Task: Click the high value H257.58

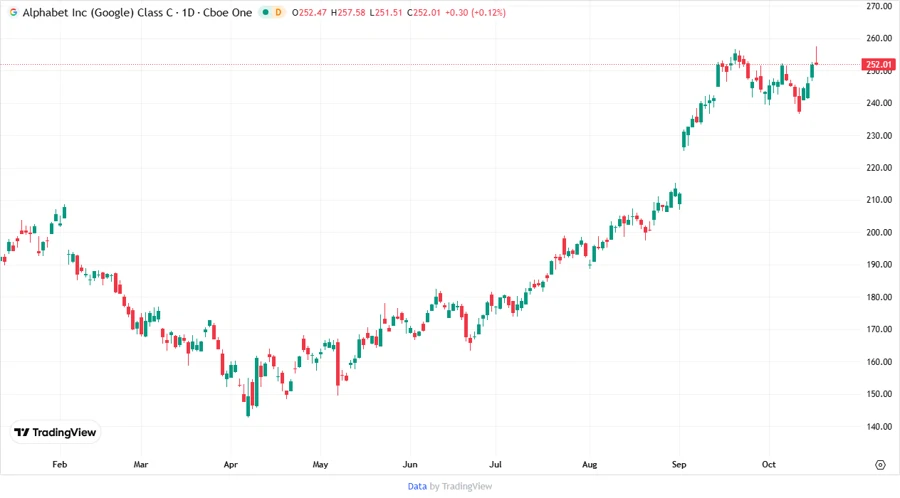Action: coord(348,12)
